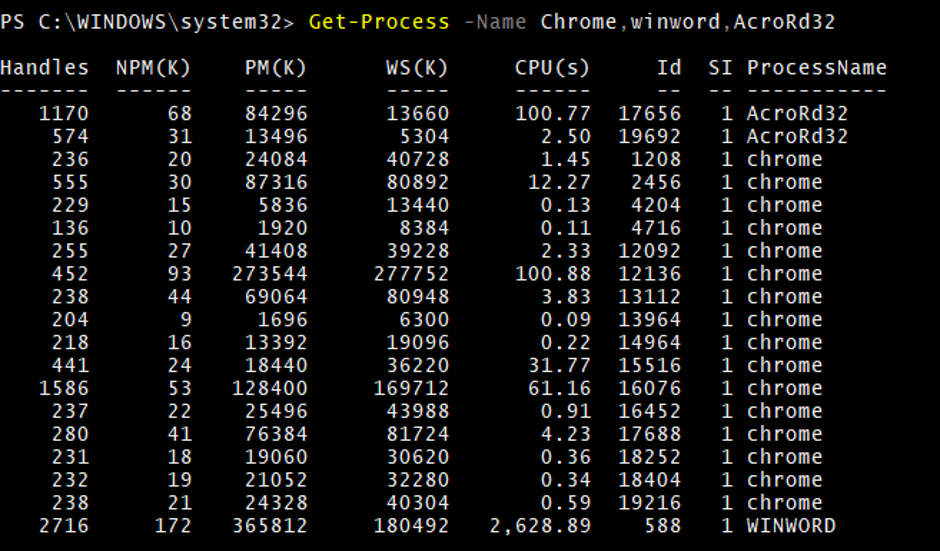
Task: Click the chrome process Id 15516
Action: coord(650,366)
